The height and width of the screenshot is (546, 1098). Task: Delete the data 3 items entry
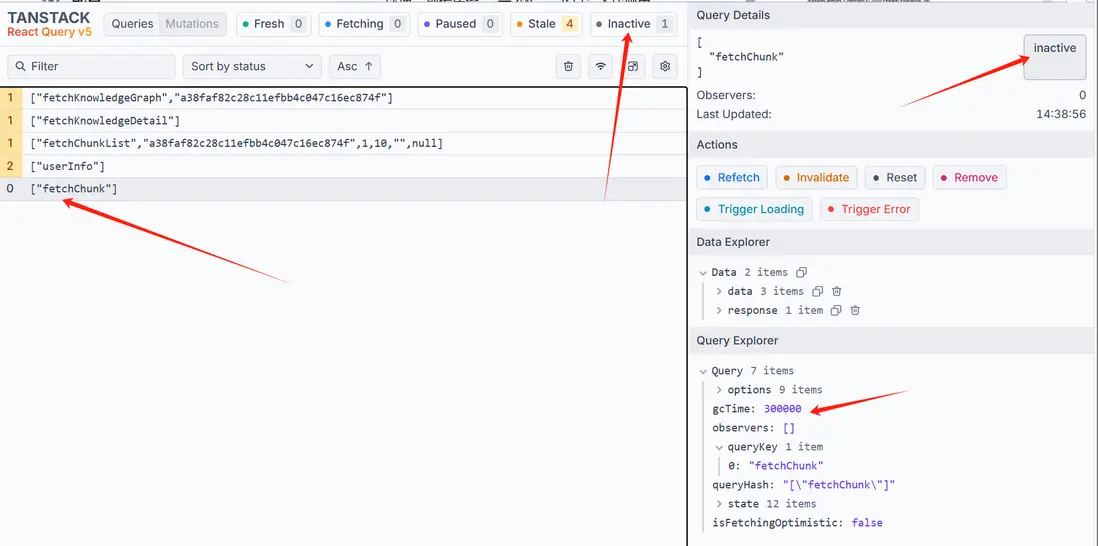[x=836, y=291]
